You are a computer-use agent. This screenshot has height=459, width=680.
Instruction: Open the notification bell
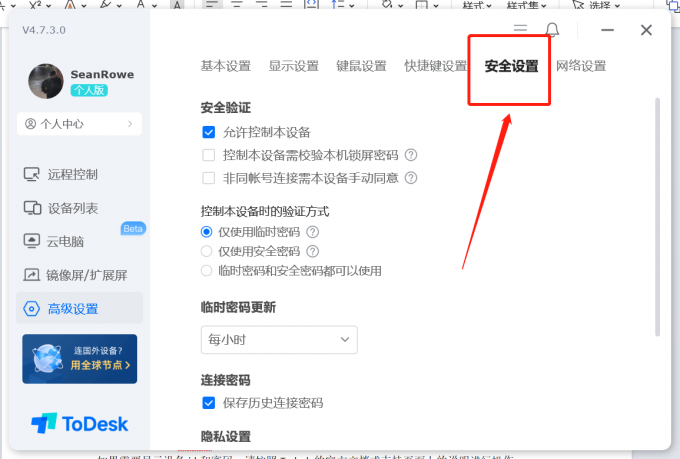click(552, 30)
